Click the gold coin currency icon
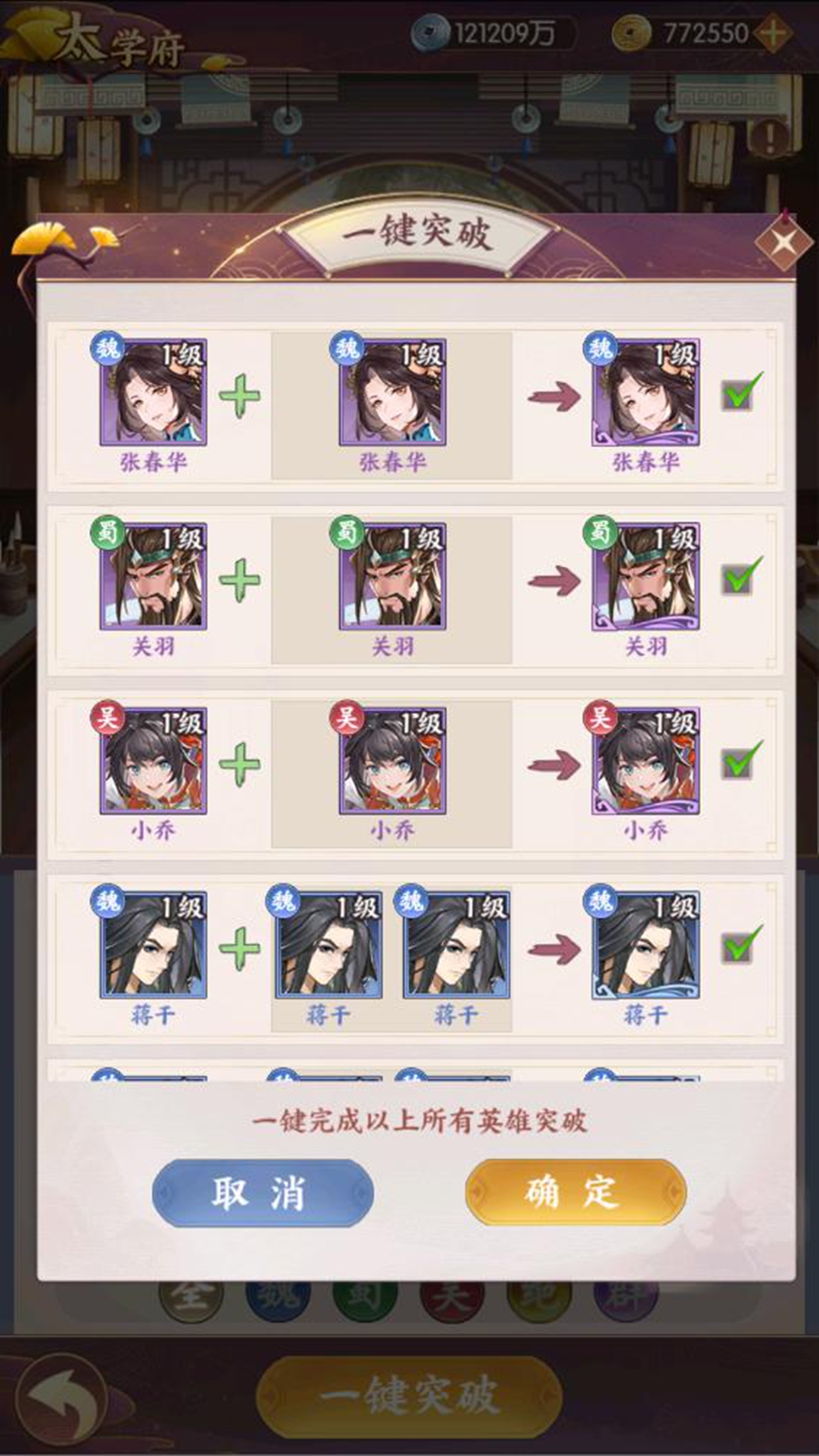819x1456 pixels. pos(632,34)
